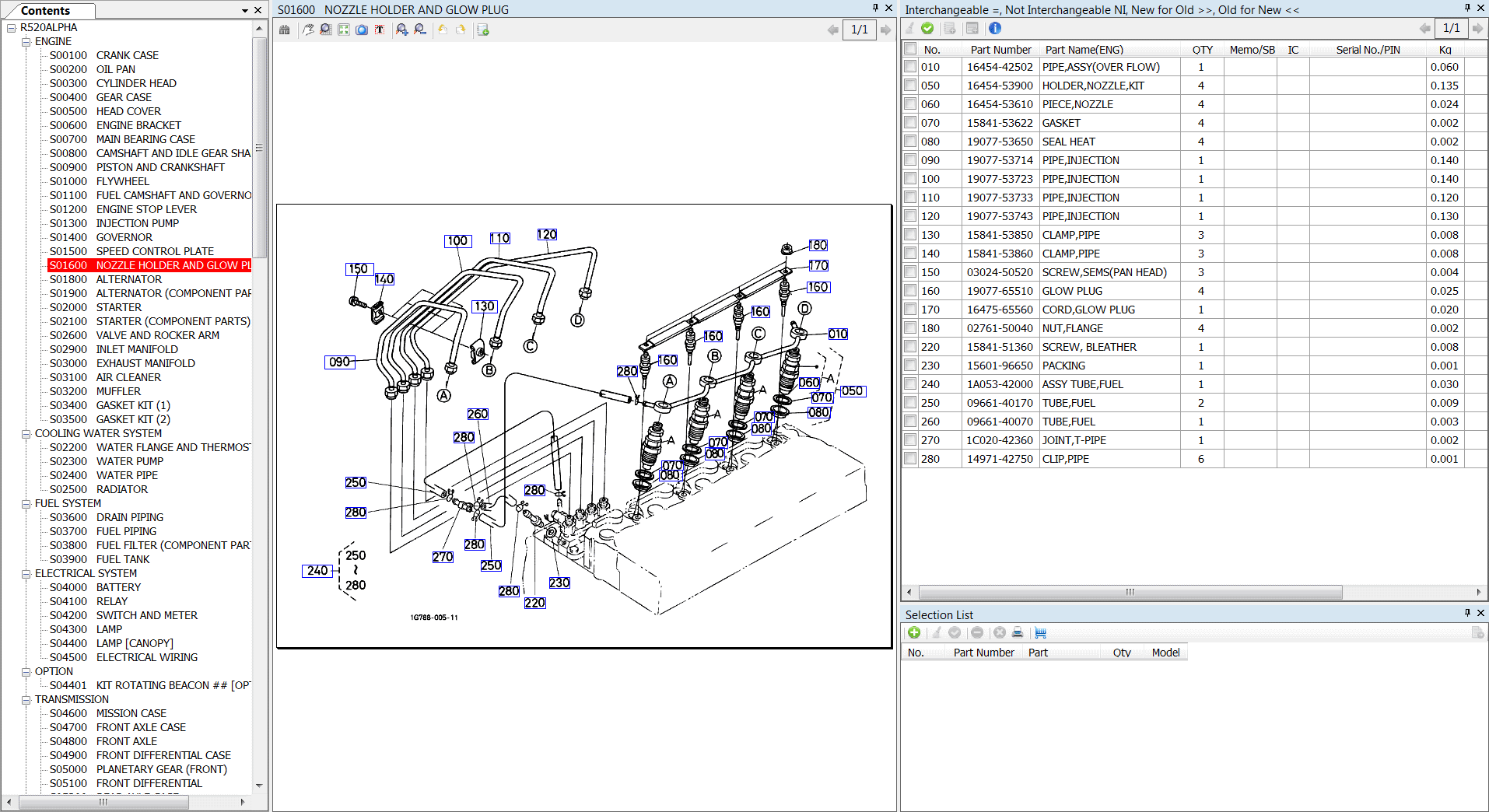This screenshot has height=812, width=1489.
Task: Click the blue information icon in parts toolbar
Action: 994,28
